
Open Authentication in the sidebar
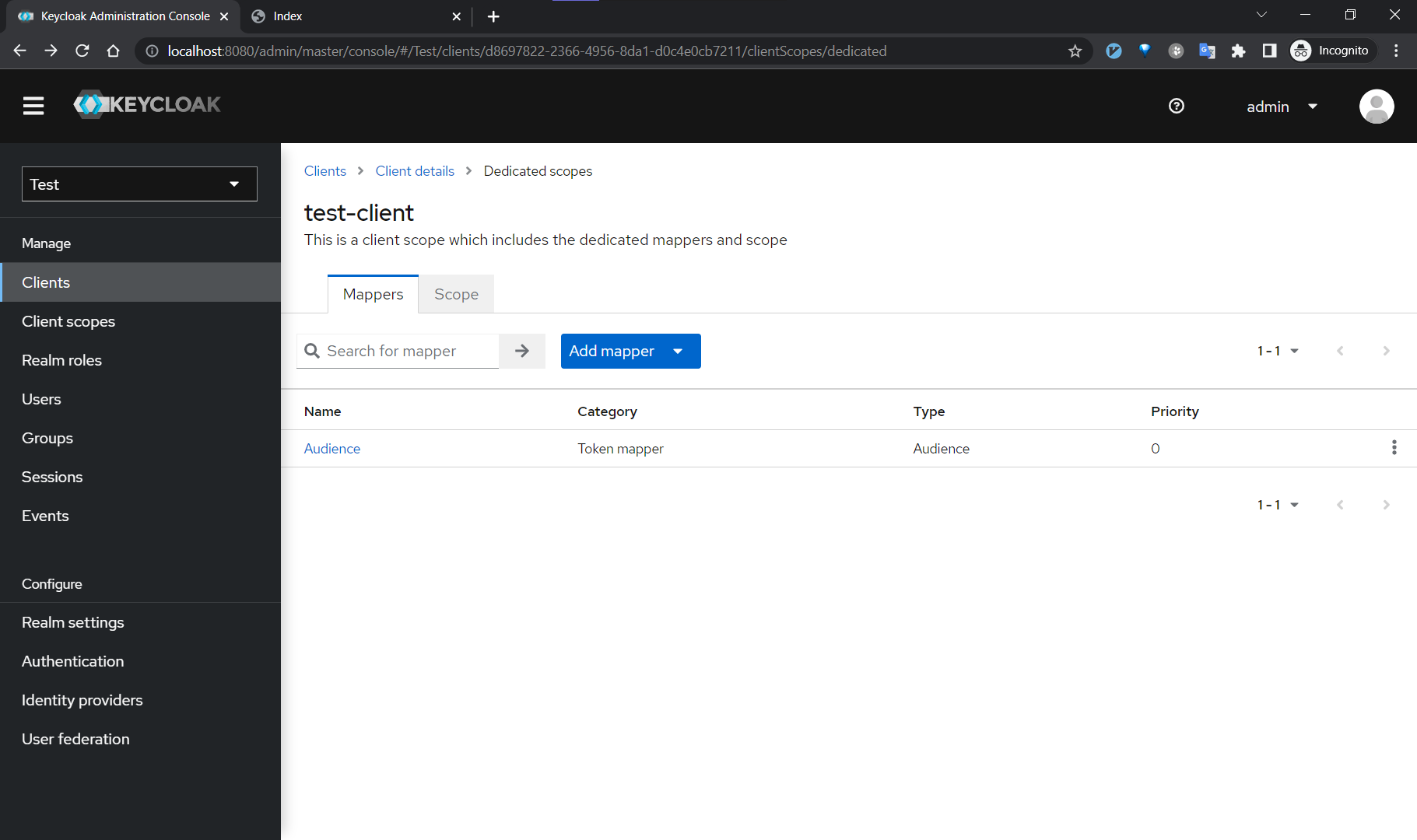[140, 661]
